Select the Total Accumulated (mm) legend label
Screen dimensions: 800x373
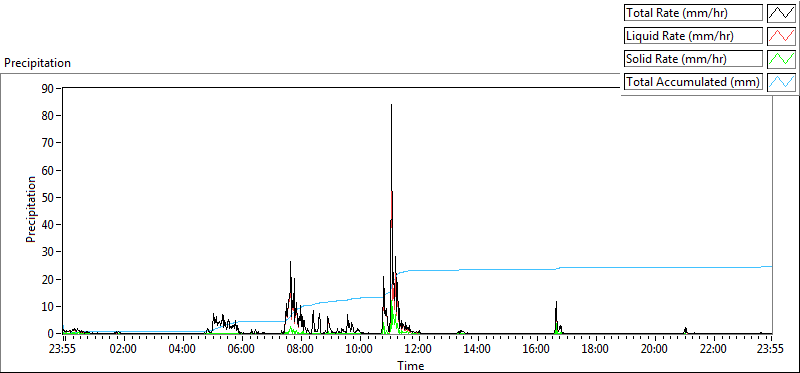pos(693,82)
